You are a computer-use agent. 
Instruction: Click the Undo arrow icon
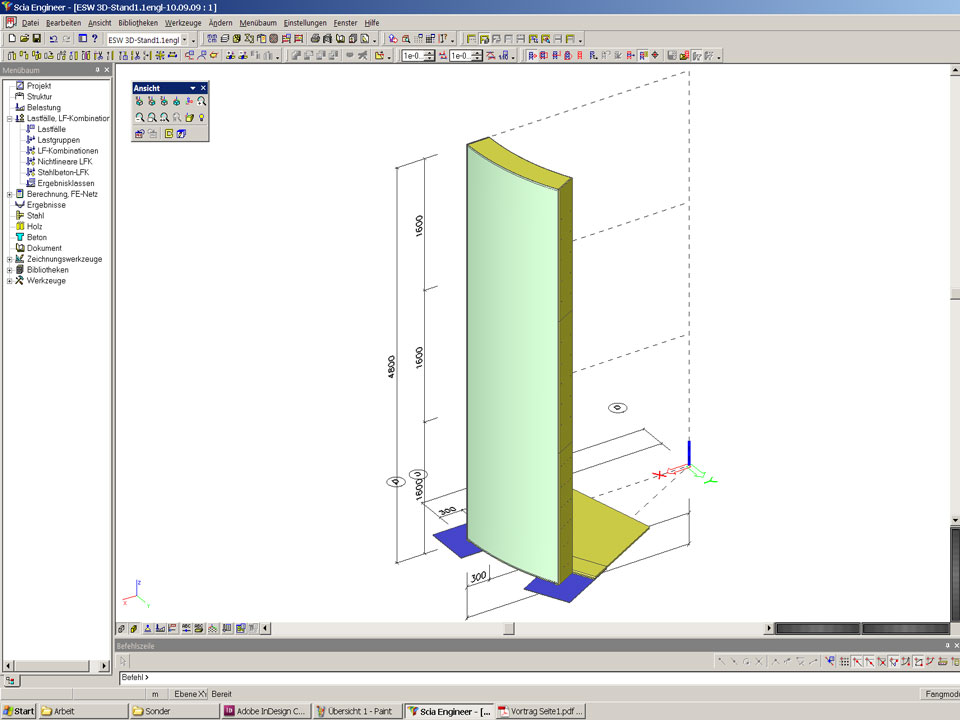[53, 38]
